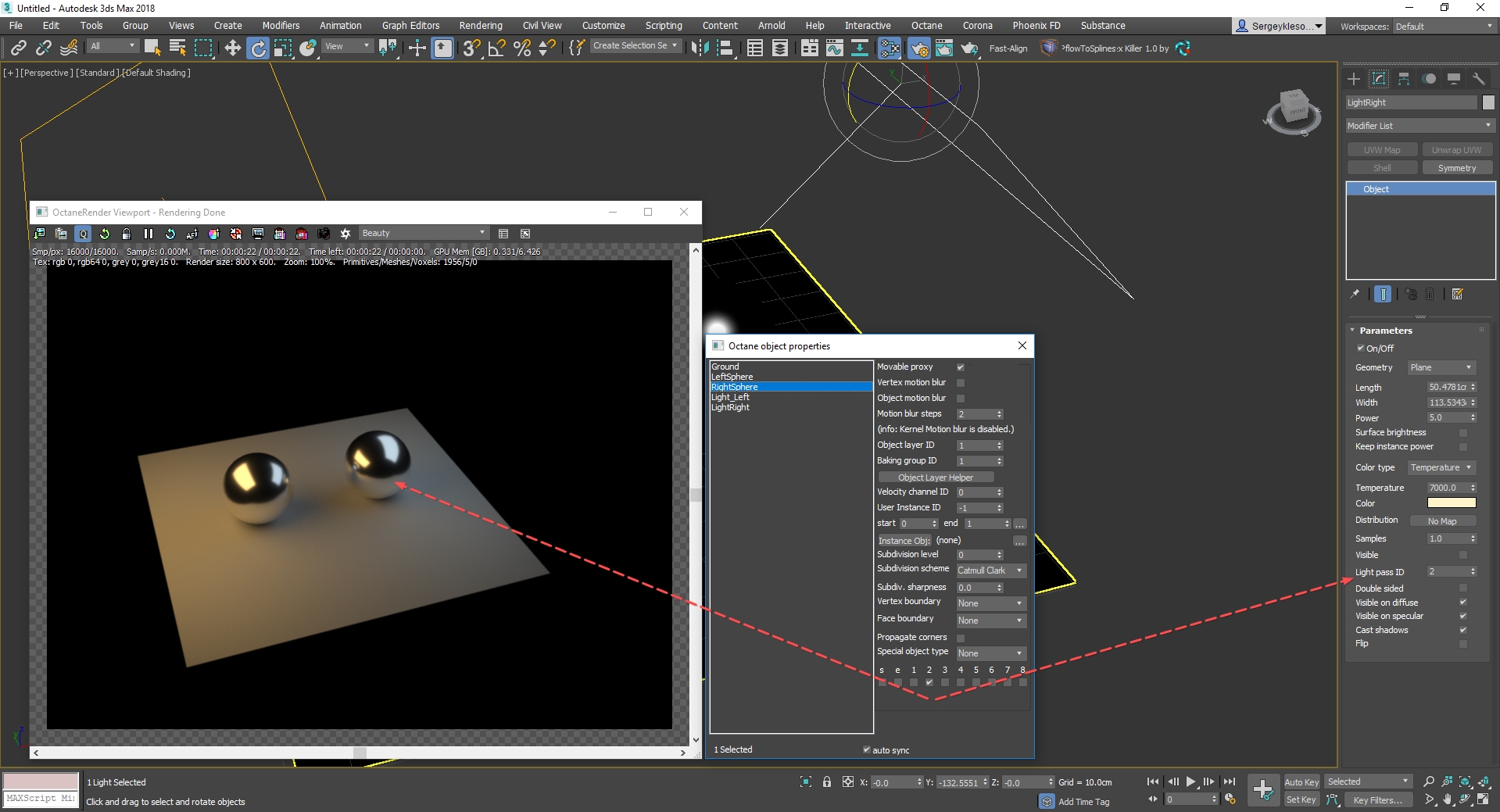The image size is (1500, 812).
Task: Open Octane viewport settings gear icon
Action: pyautogui.click(x=345, y=234)
